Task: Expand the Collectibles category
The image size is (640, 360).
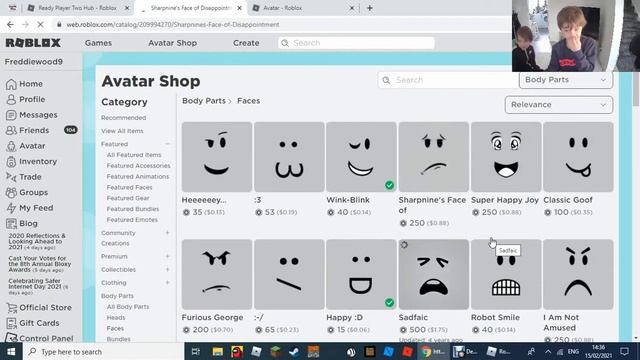Action: (x=167, y=269)
